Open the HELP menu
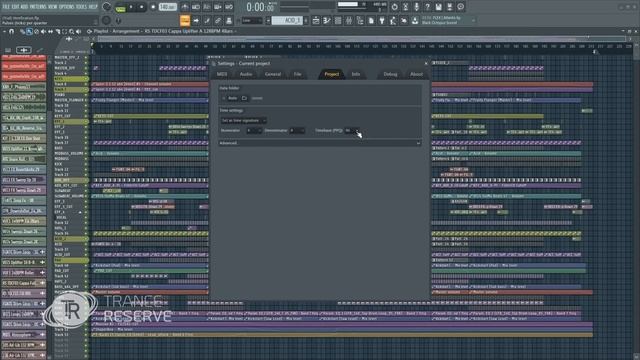 point(93,7)
